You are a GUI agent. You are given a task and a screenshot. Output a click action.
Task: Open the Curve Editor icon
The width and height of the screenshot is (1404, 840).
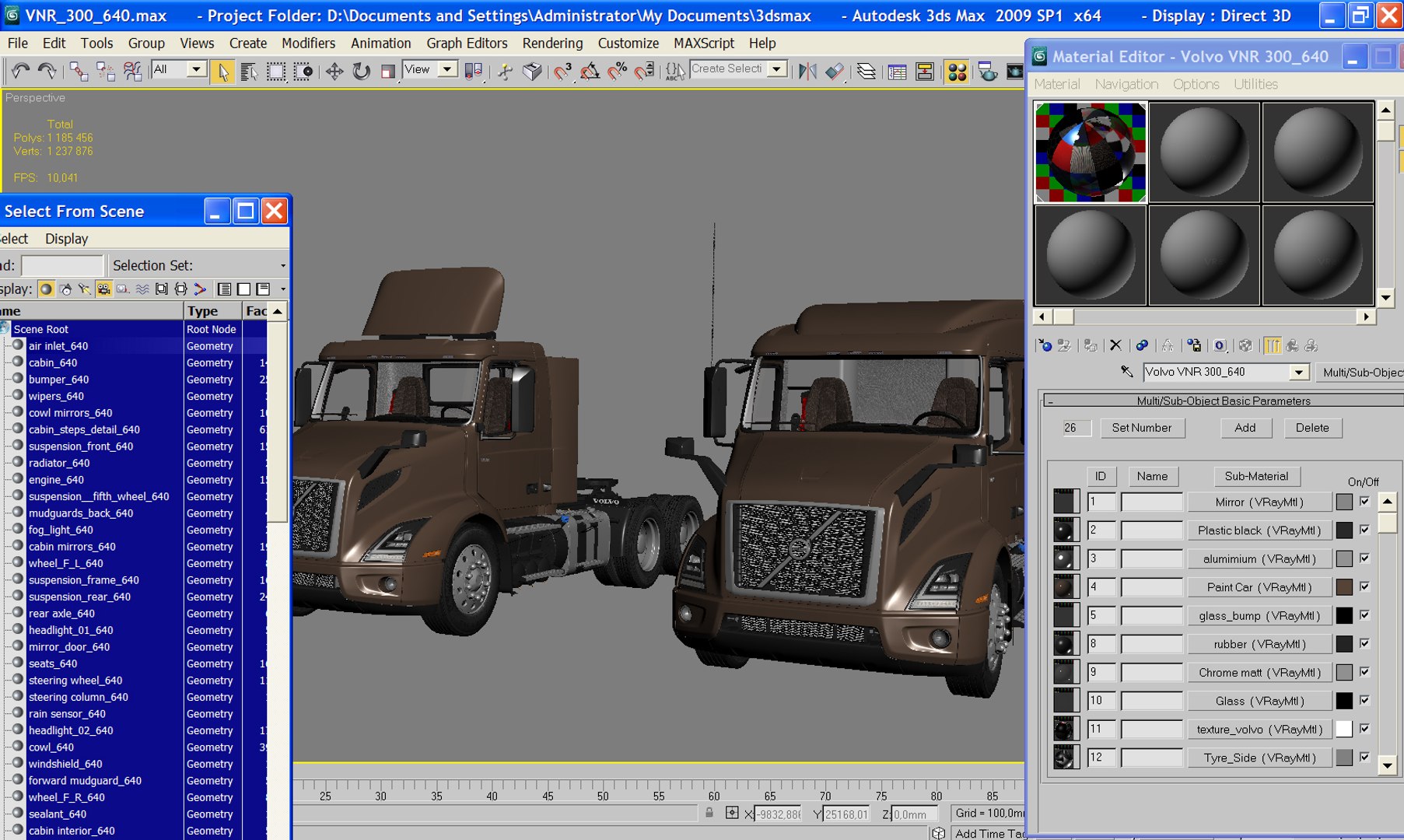click(x=897, y=72)
